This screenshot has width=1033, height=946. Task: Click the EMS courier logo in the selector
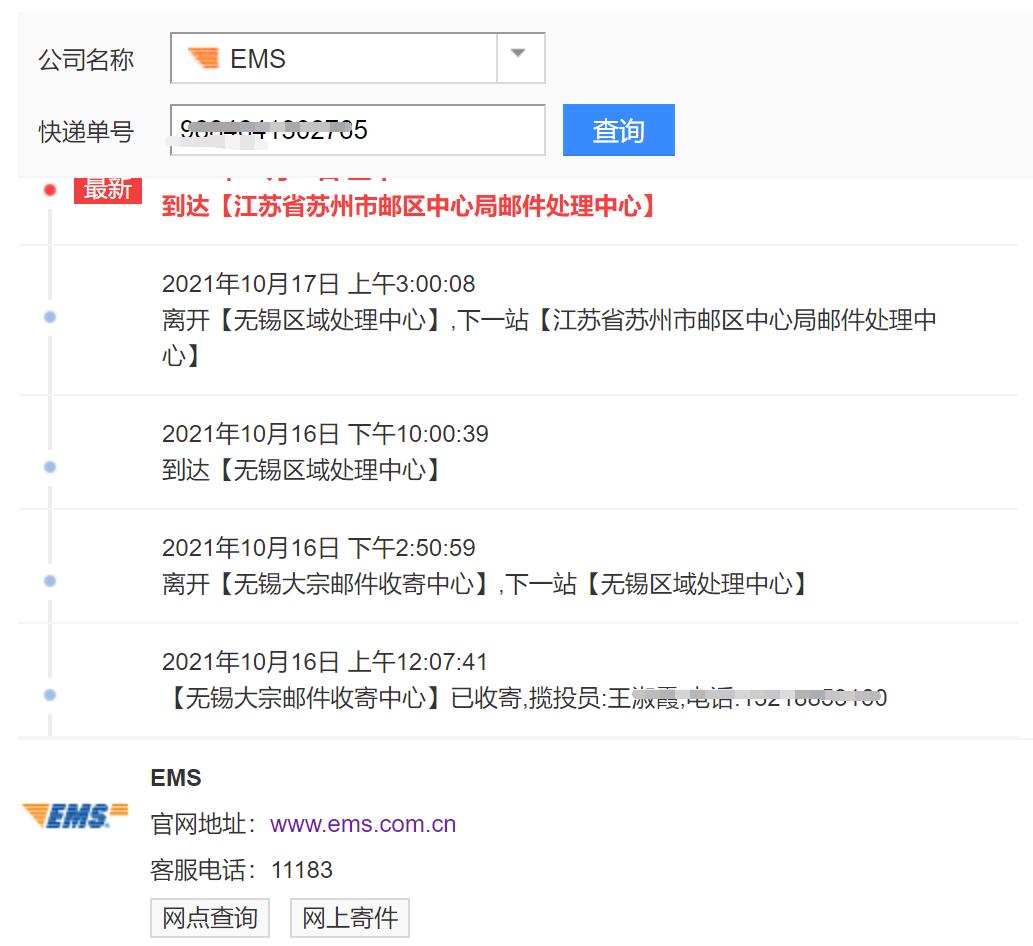[x=204, y=58]
